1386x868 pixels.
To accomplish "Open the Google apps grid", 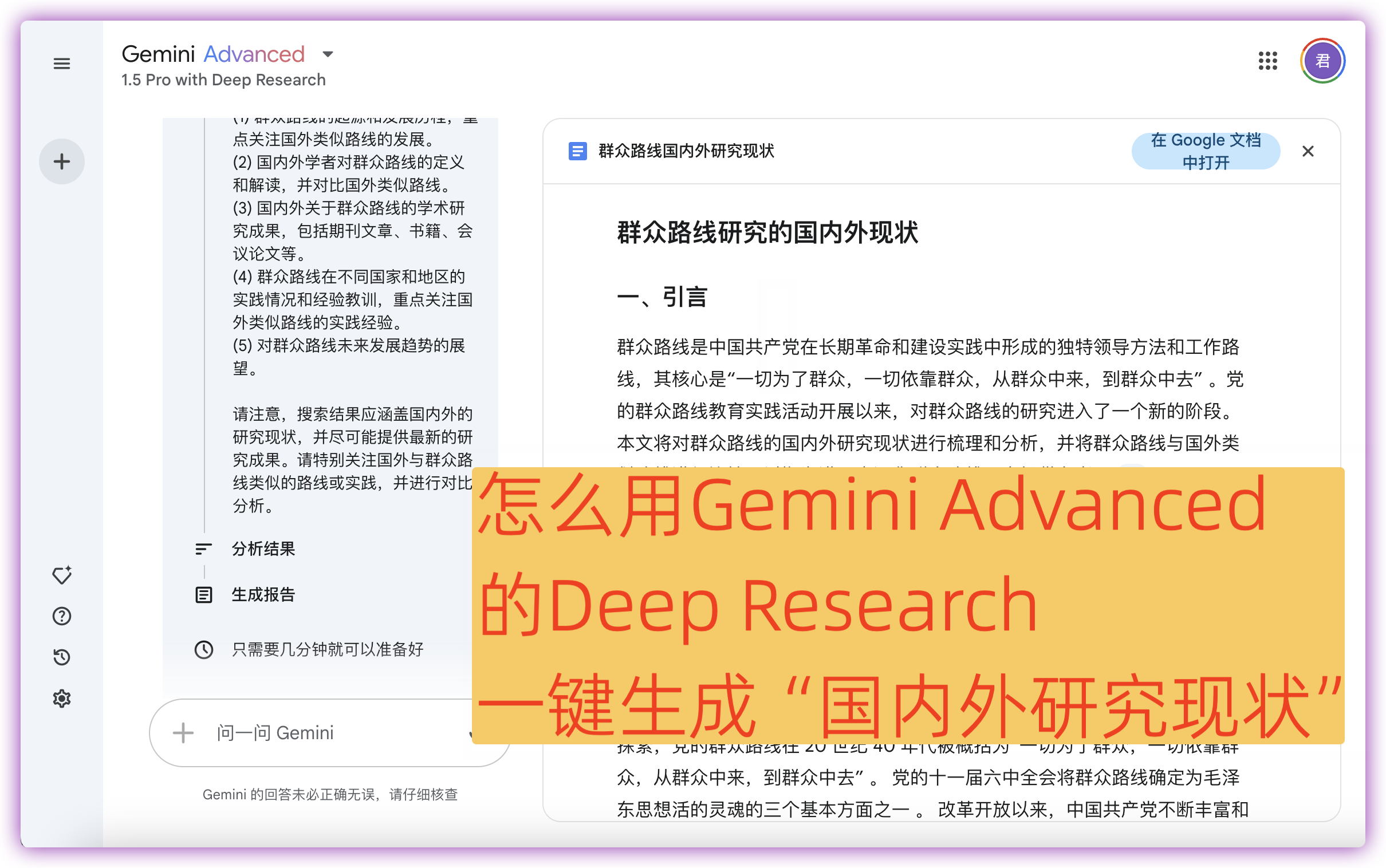I will (1267, 60).
